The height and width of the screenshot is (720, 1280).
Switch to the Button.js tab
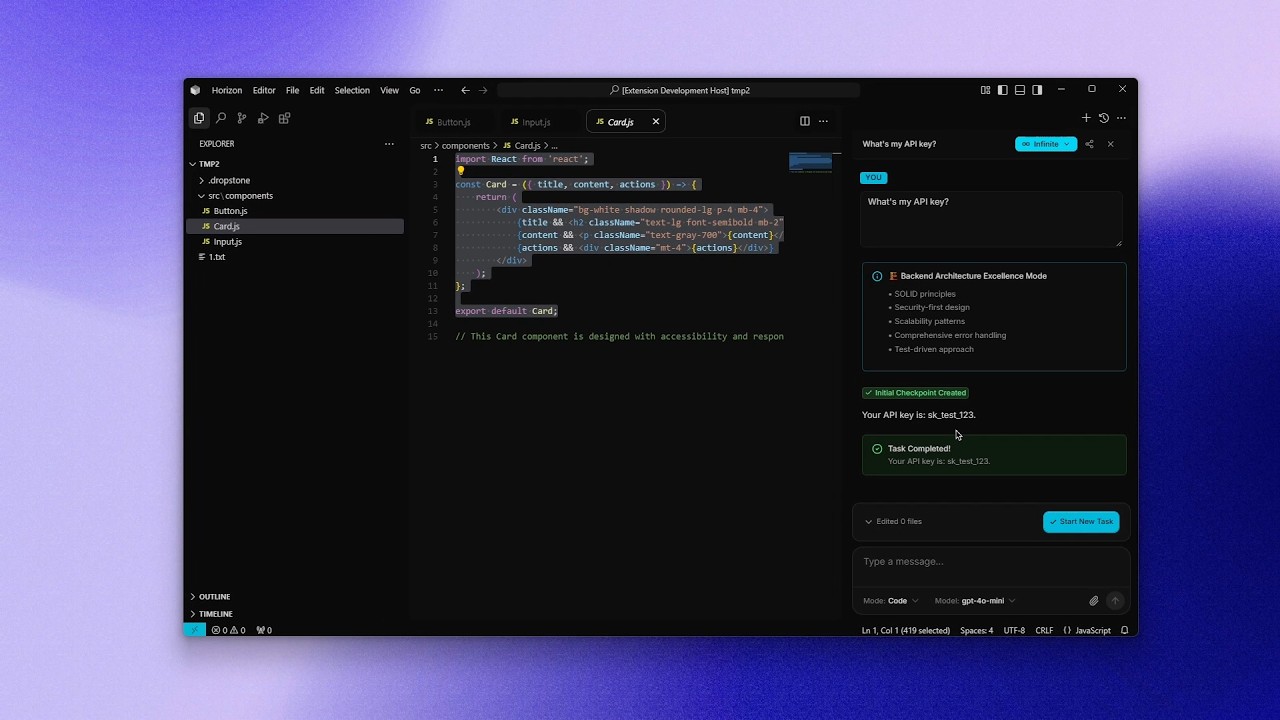click(x=454, y=122)
